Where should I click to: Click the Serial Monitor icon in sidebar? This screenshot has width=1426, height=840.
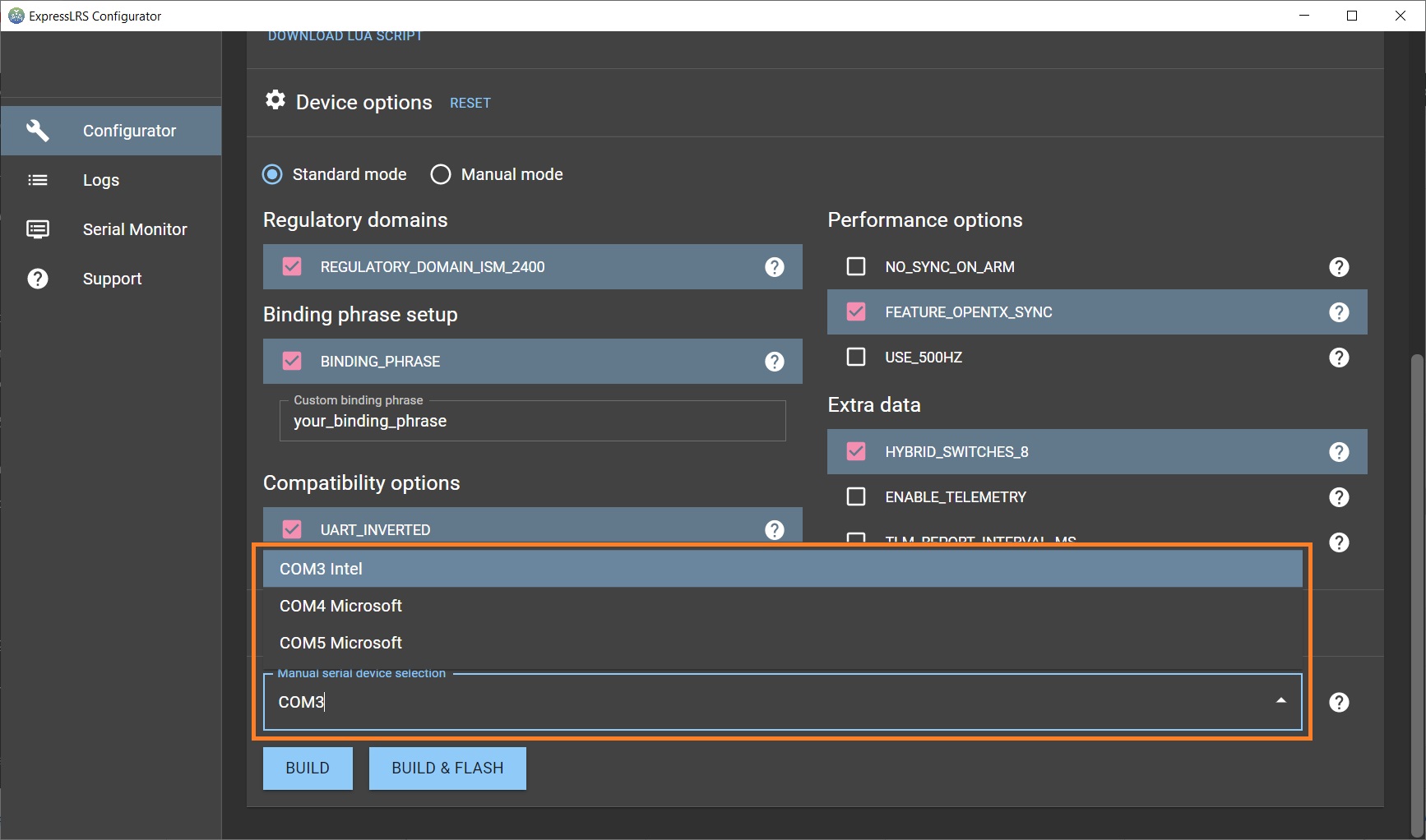(38, 229)
